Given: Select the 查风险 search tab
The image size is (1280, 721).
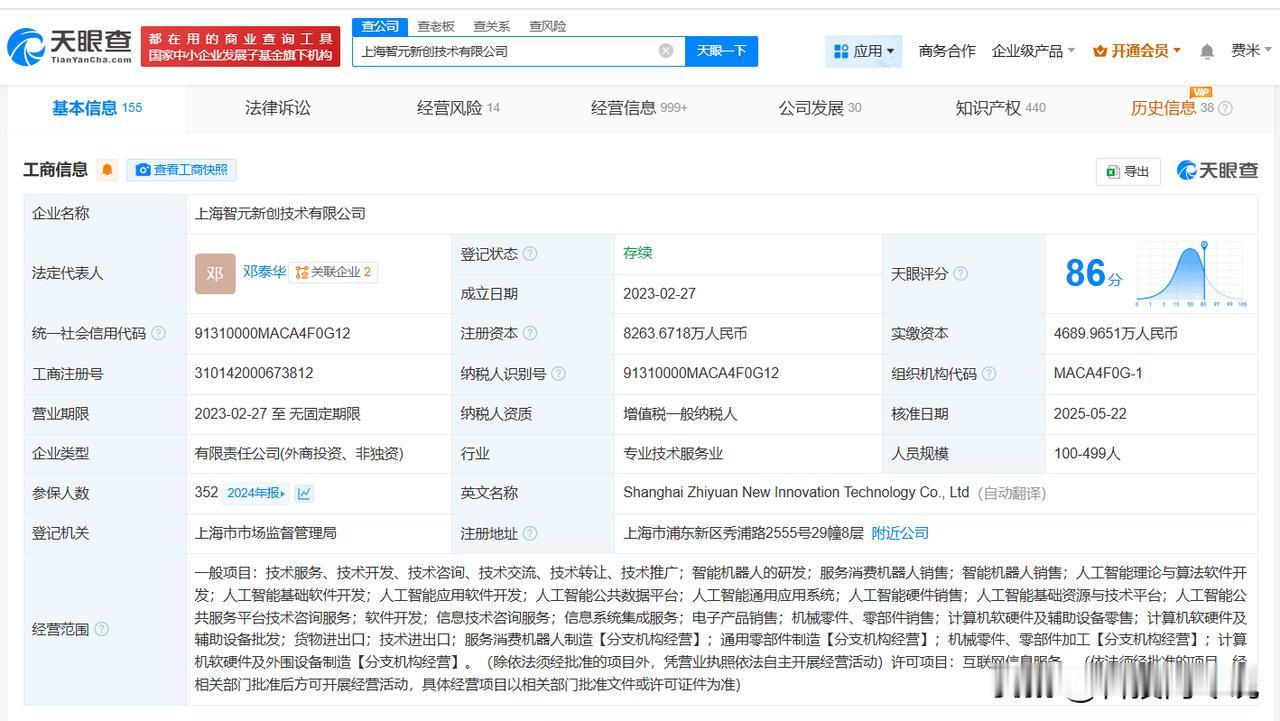Looking at the screenshot, I should (x=547, y=26).
